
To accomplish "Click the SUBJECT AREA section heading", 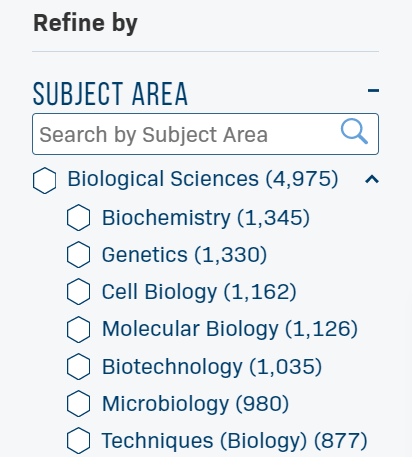I will [110, 94].
